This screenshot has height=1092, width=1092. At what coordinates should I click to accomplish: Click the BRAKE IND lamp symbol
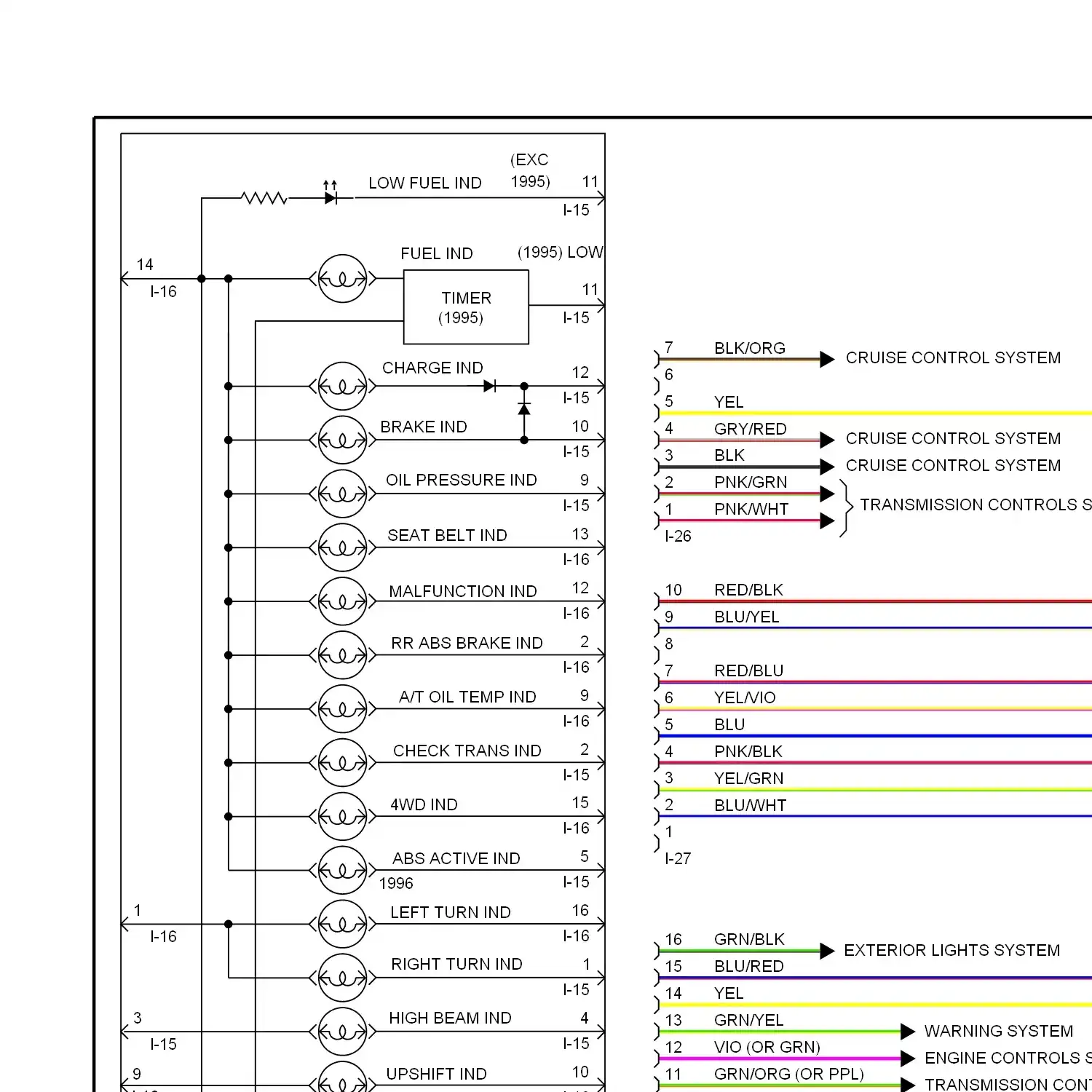pos(342,440)
